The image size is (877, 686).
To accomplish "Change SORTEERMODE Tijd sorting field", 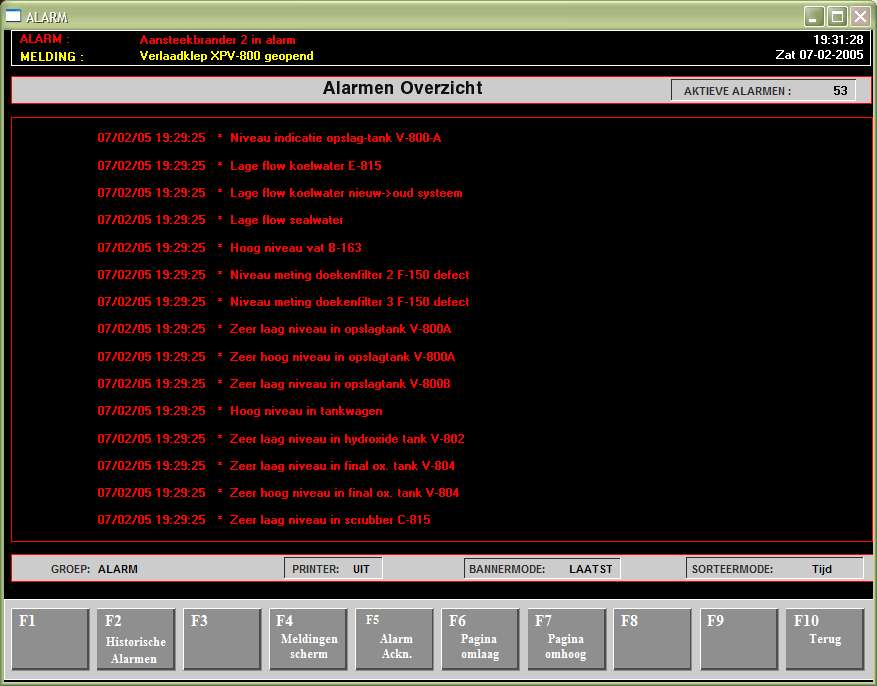I will 774,569.
